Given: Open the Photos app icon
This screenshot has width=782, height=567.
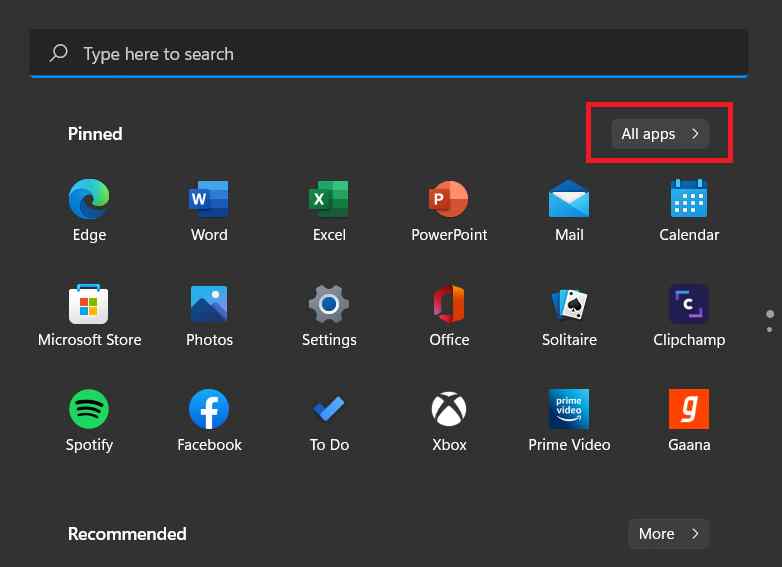Looking at the screenshot, I should click(209, 304).
